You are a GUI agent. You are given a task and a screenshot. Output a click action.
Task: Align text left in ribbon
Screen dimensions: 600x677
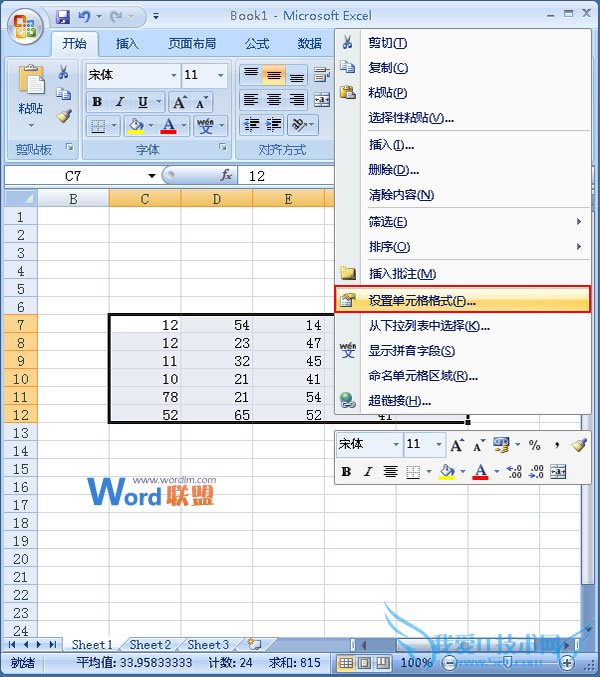click(251, 100)
